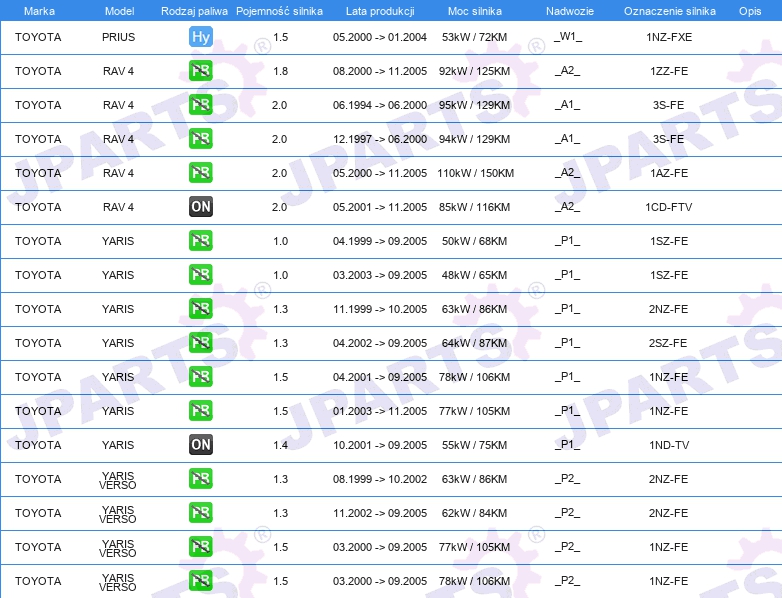Click the Nadwozie column header
Screen dimensions: 782x598
(570, 11)
